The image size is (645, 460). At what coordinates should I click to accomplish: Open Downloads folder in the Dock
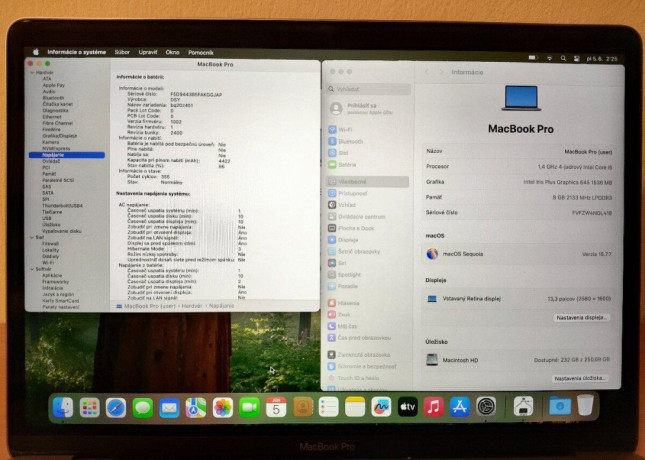click(559, 407)
